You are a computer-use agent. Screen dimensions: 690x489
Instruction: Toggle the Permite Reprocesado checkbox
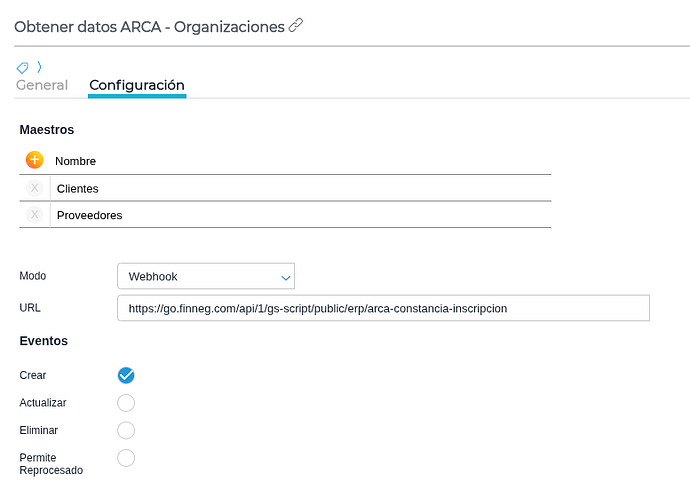point(126,458)
